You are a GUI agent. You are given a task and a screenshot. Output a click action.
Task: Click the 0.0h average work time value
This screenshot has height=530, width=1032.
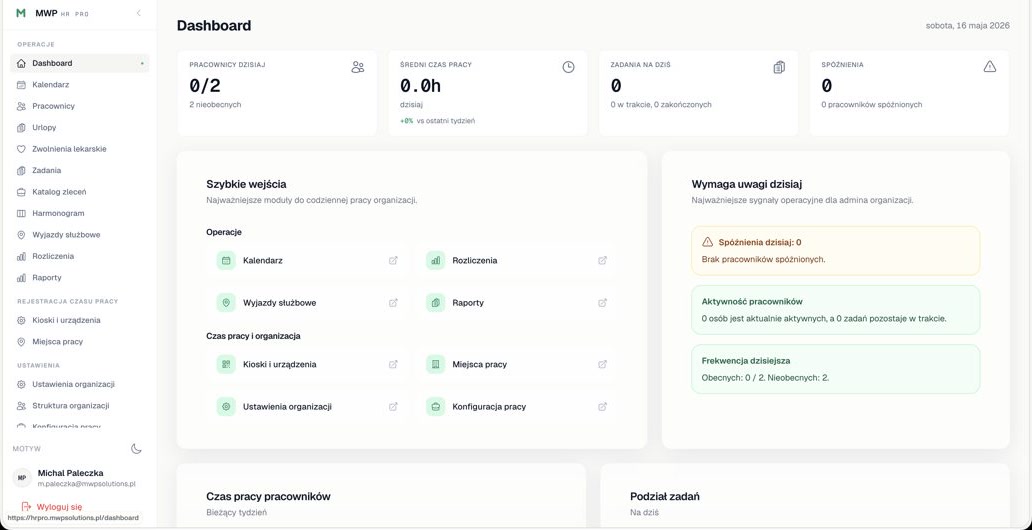click(420, 86)
